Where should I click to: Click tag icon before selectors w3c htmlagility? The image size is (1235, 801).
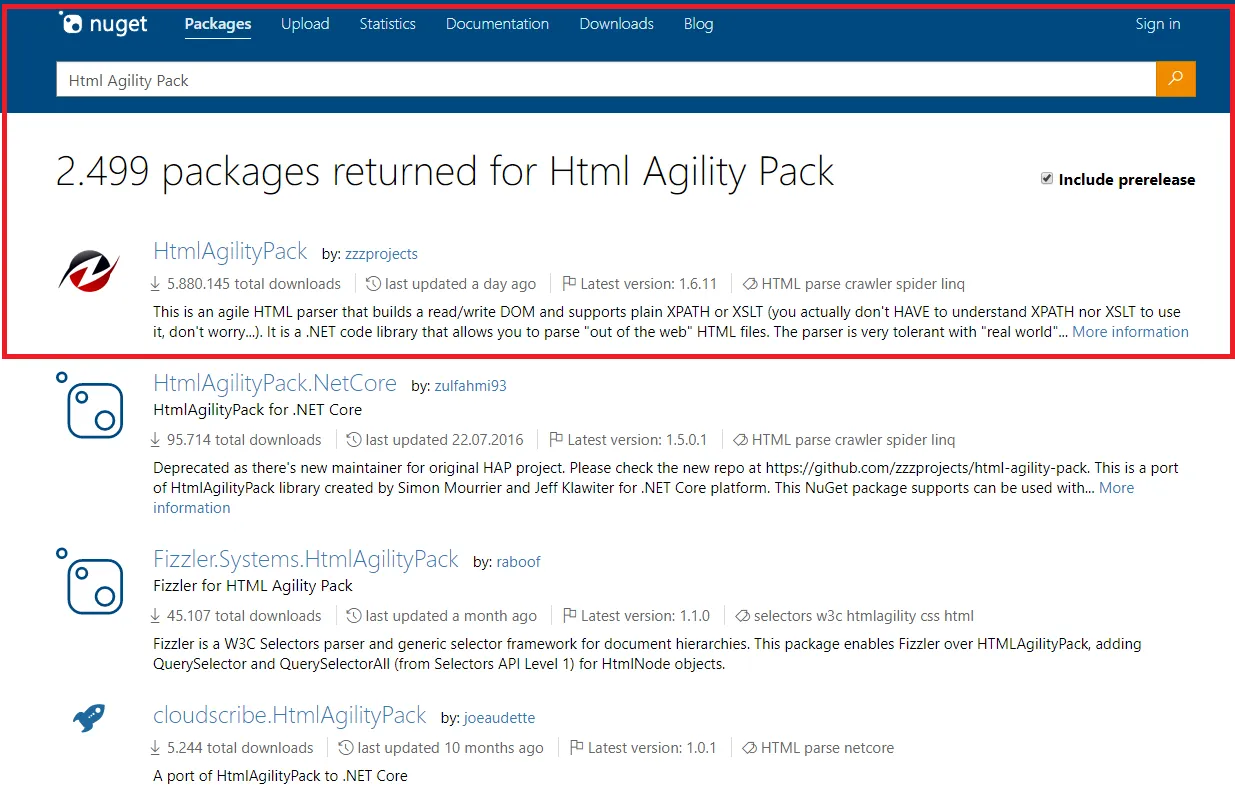point(742,616)
